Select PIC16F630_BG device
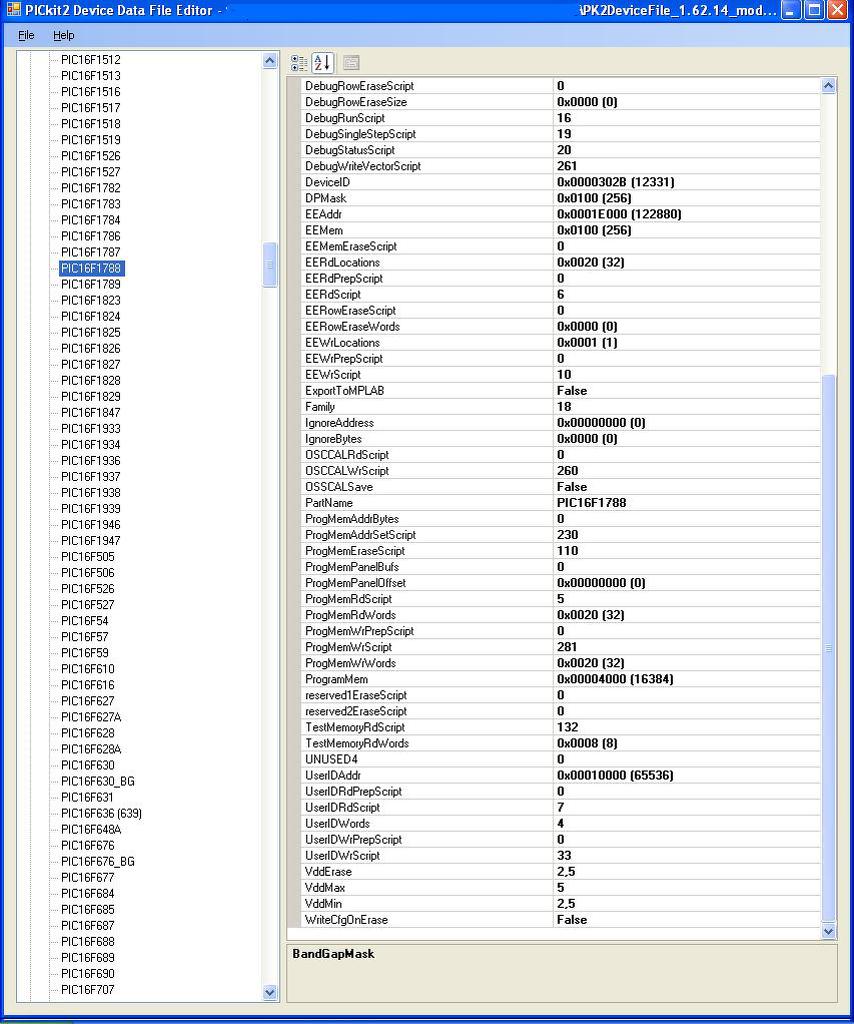The height and width of the screenshot is (1024, 854). pyautogui.click(x=97, y=781)
